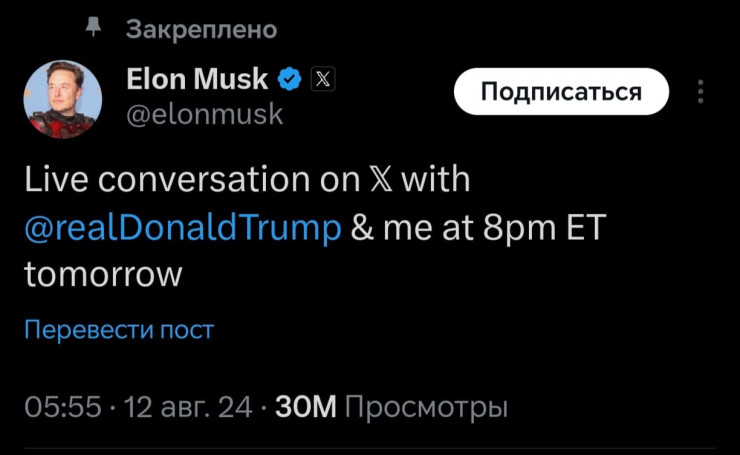Open Elon Musk's profile avatar
This screenshot has width=740, height=455.
(62, 99)
